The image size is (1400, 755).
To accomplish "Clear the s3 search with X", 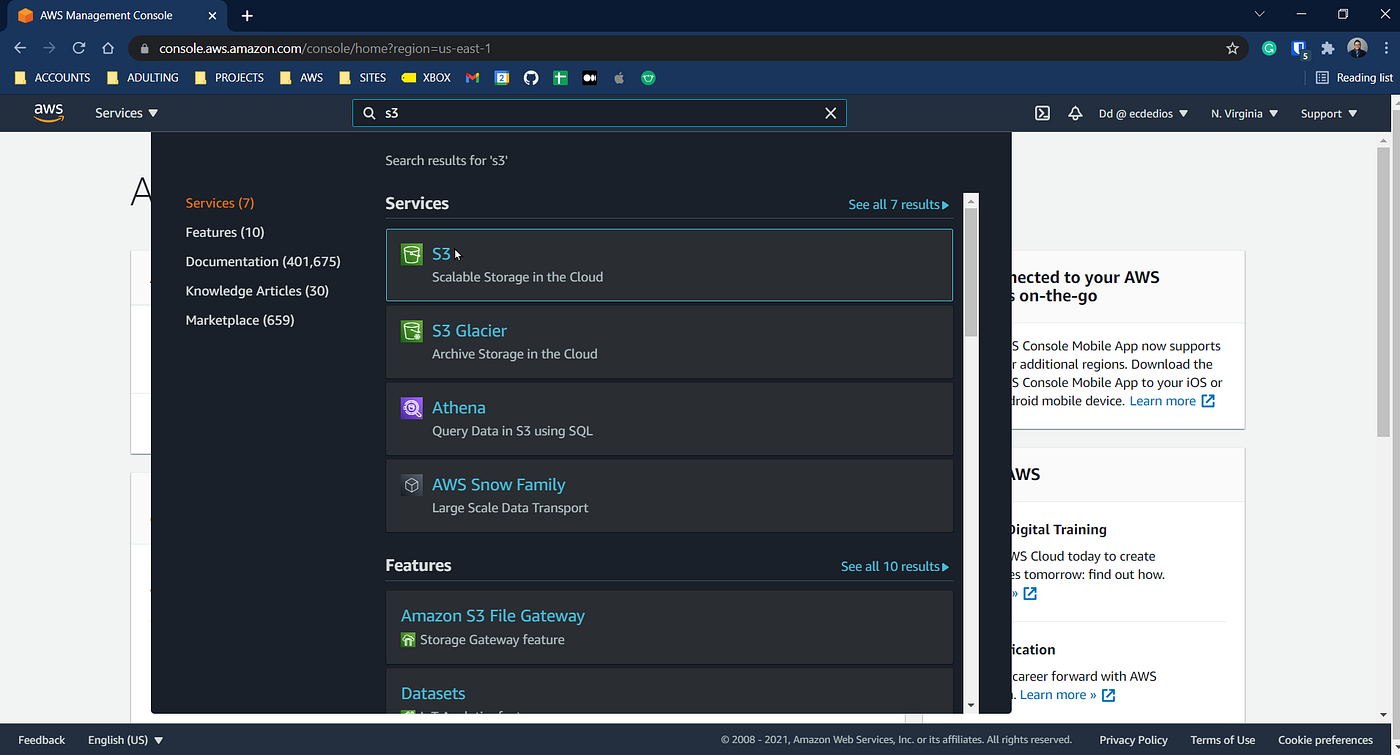I will click(830, 113).
